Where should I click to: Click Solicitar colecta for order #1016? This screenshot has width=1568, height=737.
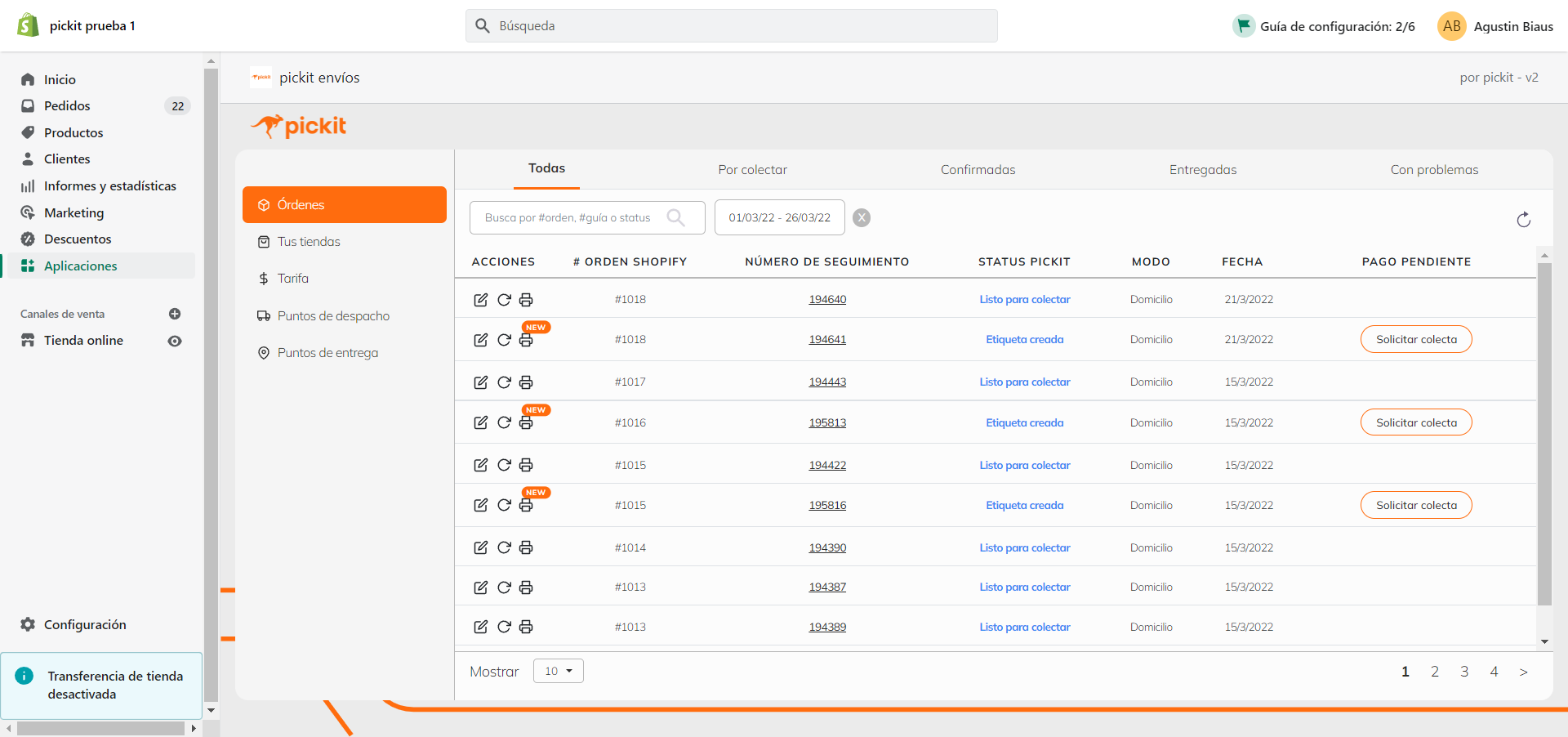1415,422
